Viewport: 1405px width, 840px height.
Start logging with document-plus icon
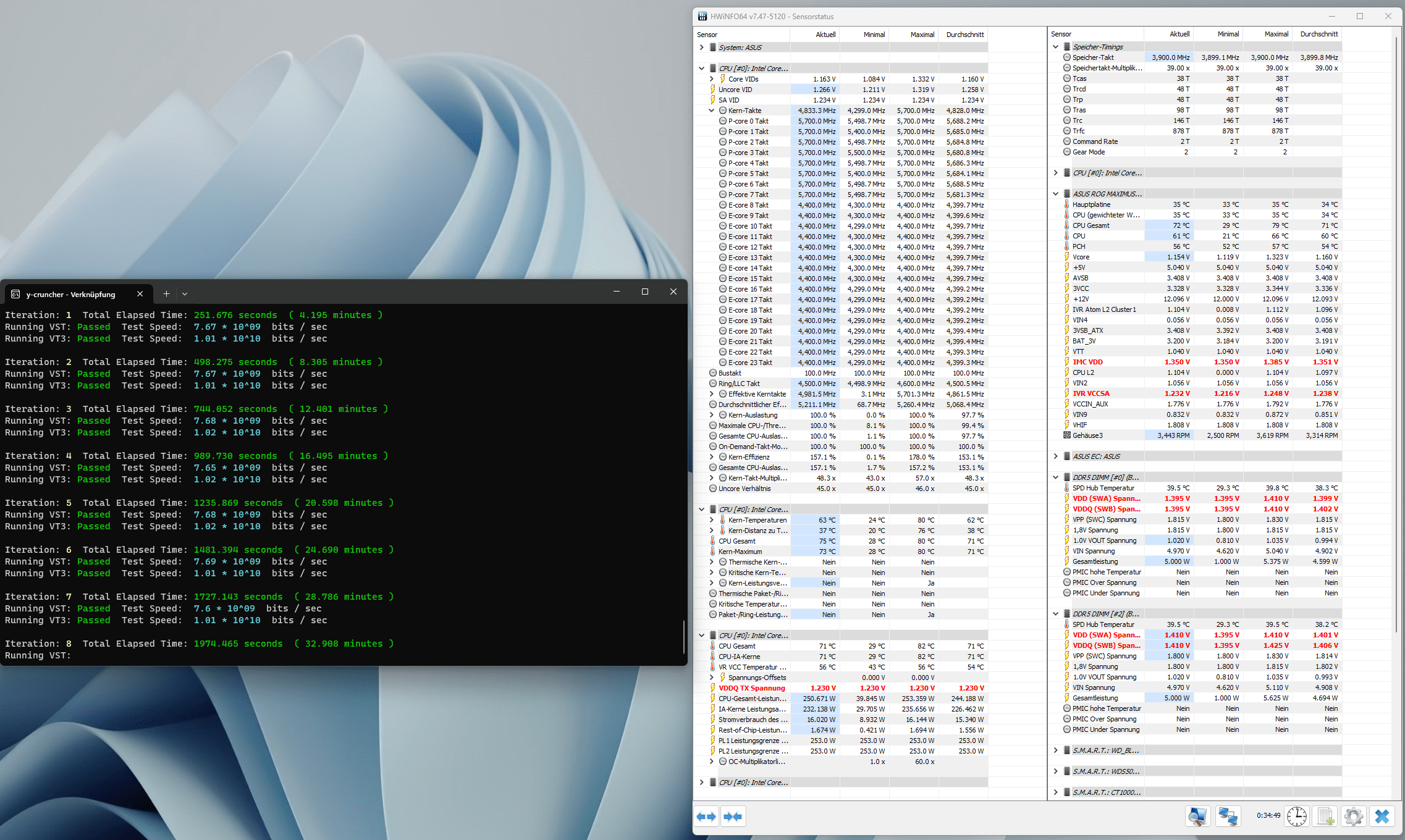(1325, 817)
